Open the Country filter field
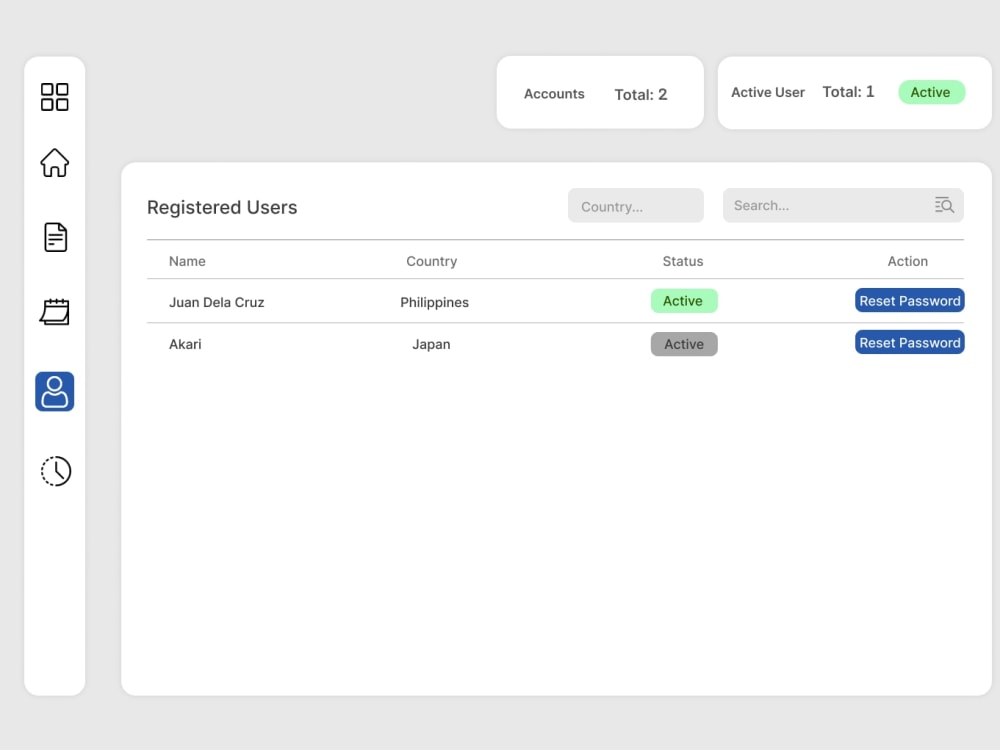1000x750 pixels. click(636, 205)
